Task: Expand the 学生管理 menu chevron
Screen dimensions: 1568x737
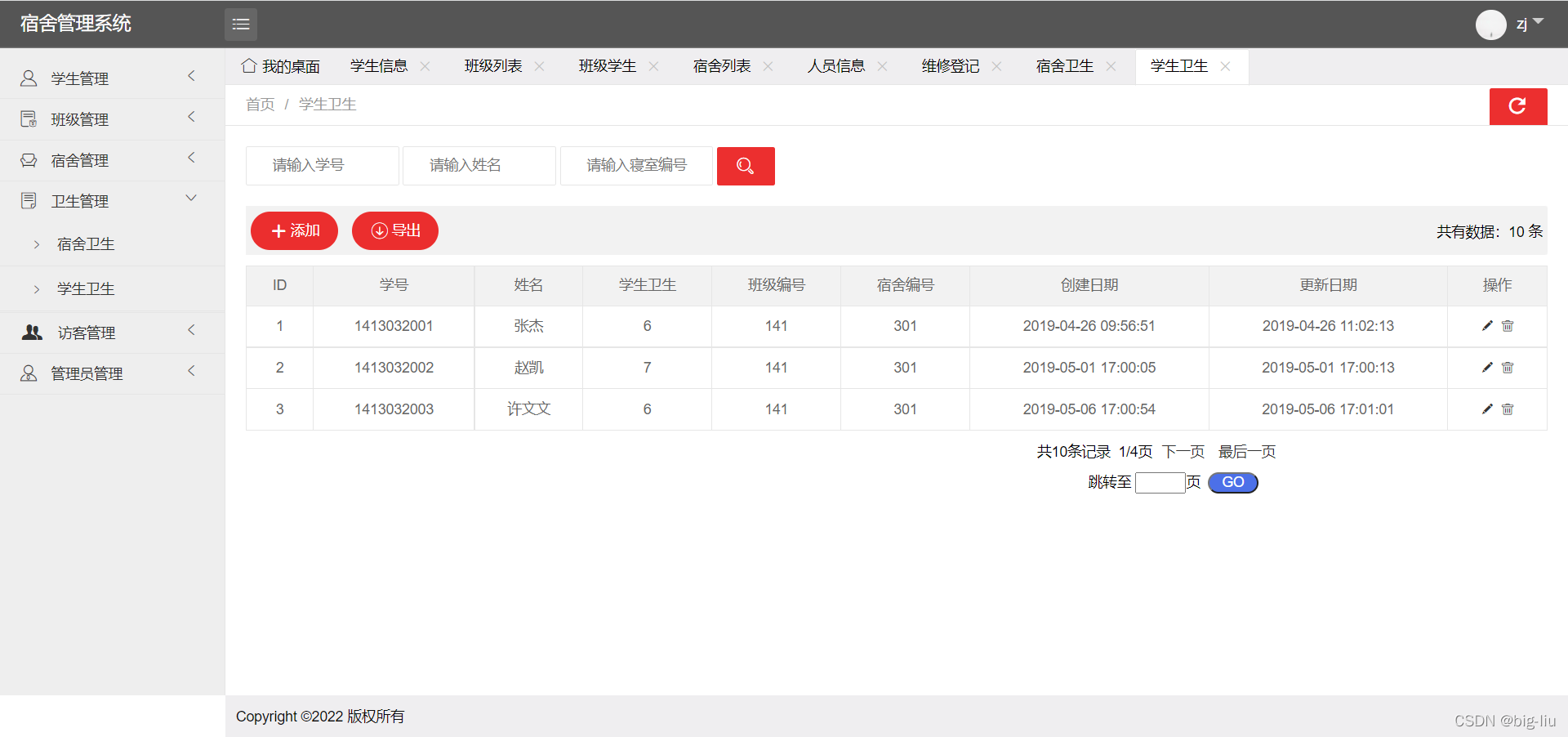Action: [x=191, y=76]
